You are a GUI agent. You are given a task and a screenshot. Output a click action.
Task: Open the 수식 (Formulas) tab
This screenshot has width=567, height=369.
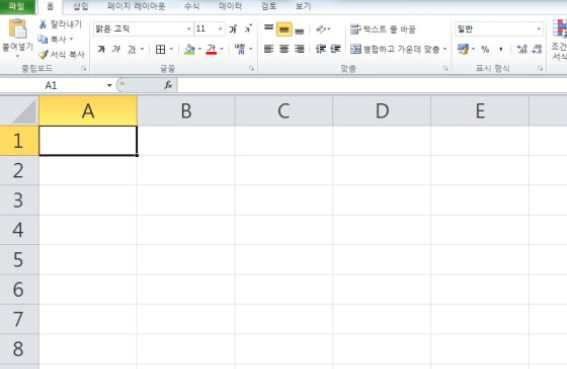192,6
